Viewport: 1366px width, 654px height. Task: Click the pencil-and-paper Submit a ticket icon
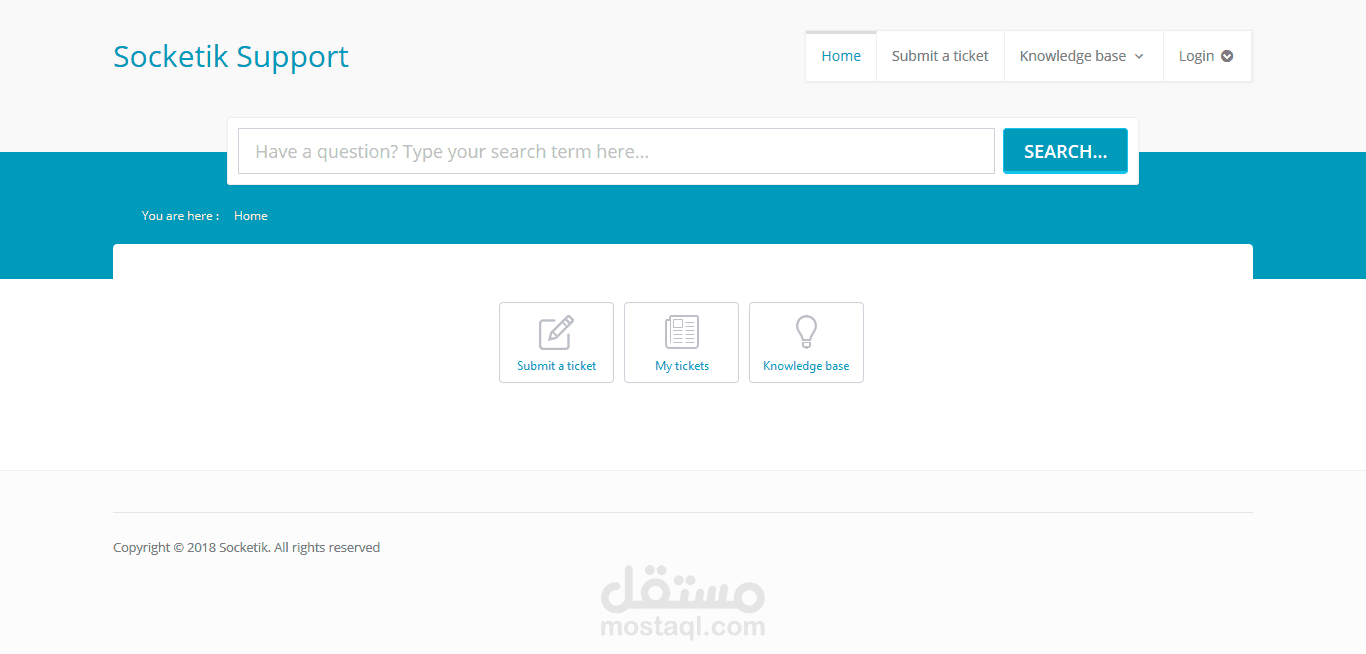point(556,332)
